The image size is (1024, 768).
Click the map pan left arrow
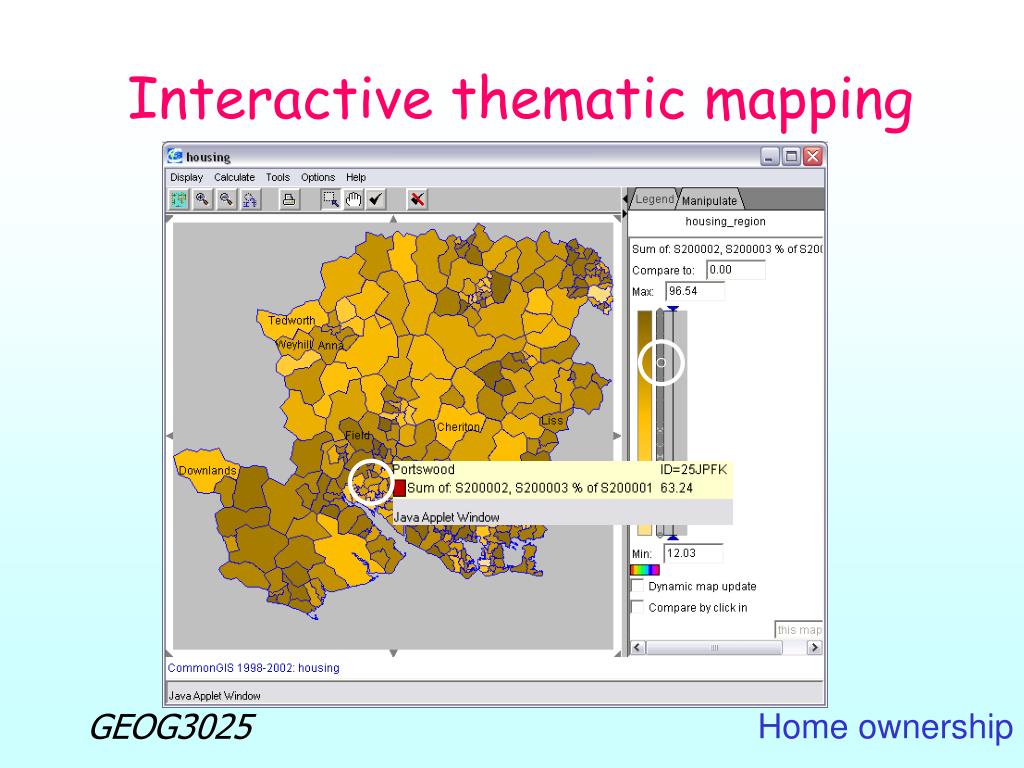point(170,436)
